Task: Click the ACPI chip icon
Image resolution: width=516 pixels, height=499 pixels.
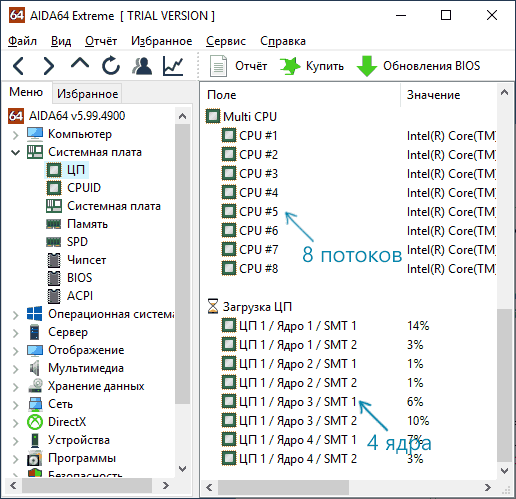Action: click(x=54, y=296)
